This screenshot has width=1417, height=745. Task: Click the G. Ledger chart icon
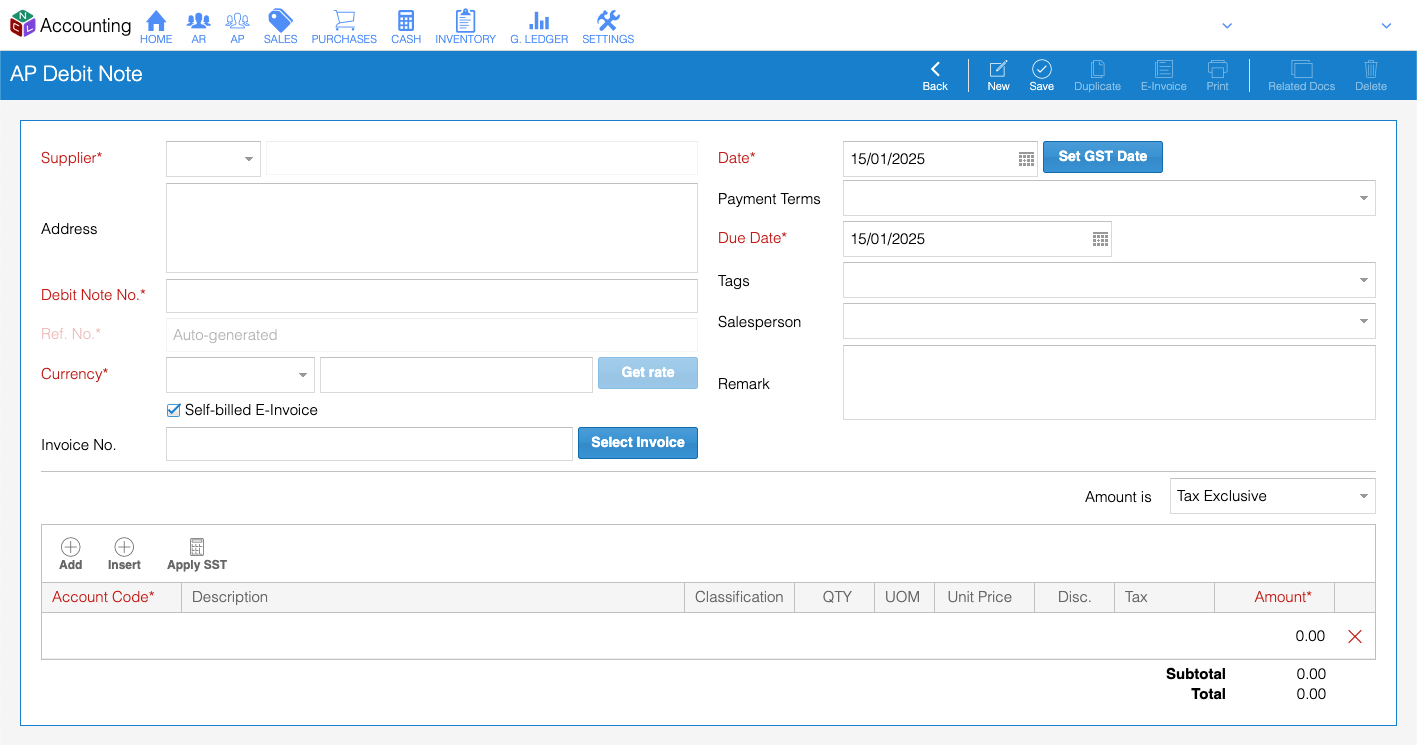click(539, 21)
